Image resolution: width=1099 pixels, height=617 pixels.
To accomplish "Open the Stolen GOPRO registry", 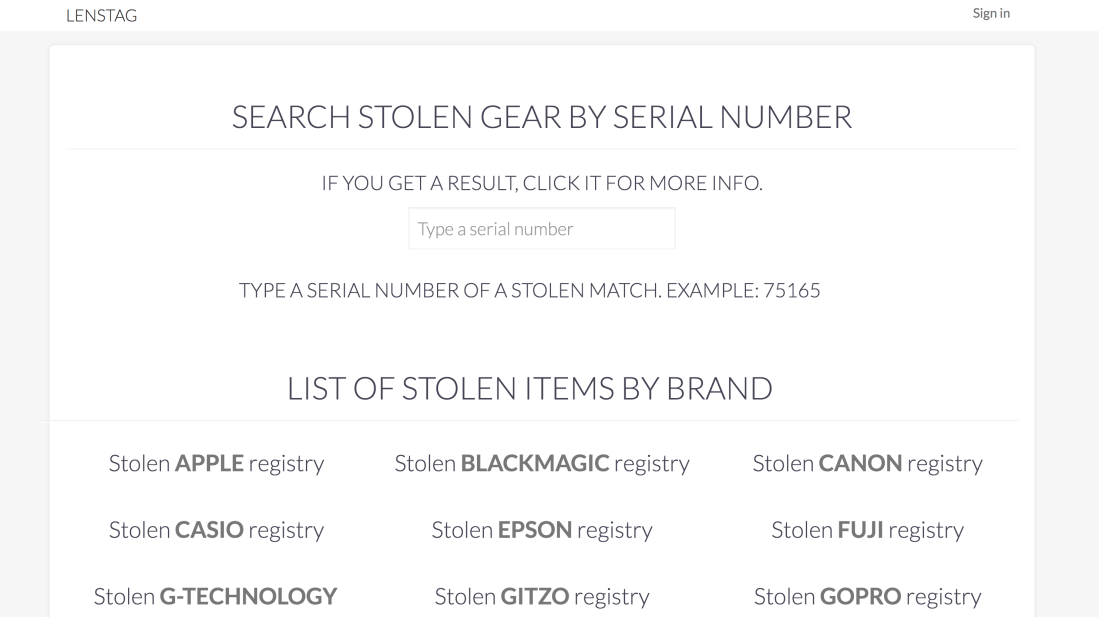I will click(867, 597).
